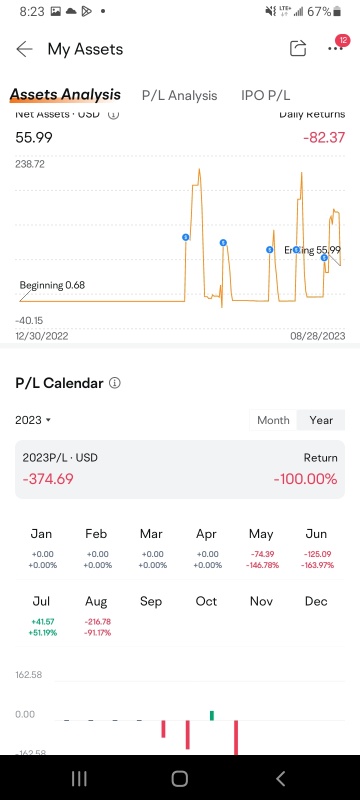Image resolution: width=360 pixels, height=800 pixels.
Task: Tap the back arrow next to My Assets
Action: 24,49
